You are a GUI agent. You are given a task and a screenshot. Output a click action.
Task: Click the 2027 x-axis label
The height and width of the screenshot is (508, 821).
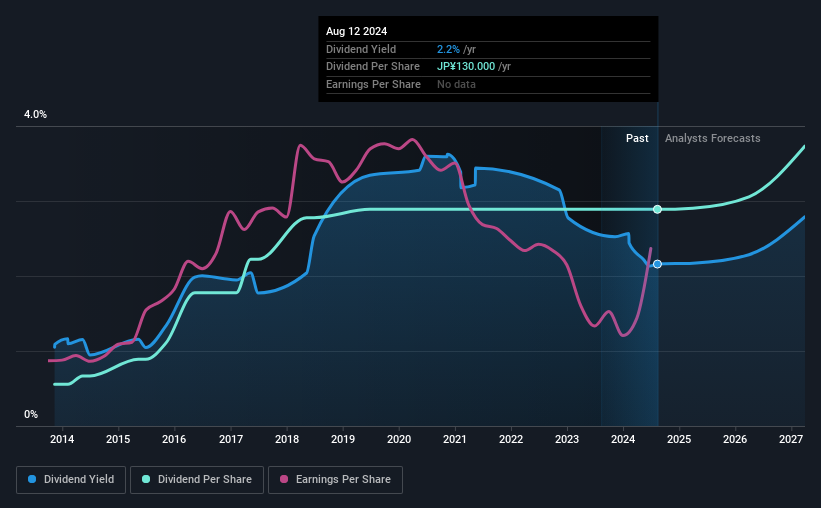[791, 439]
